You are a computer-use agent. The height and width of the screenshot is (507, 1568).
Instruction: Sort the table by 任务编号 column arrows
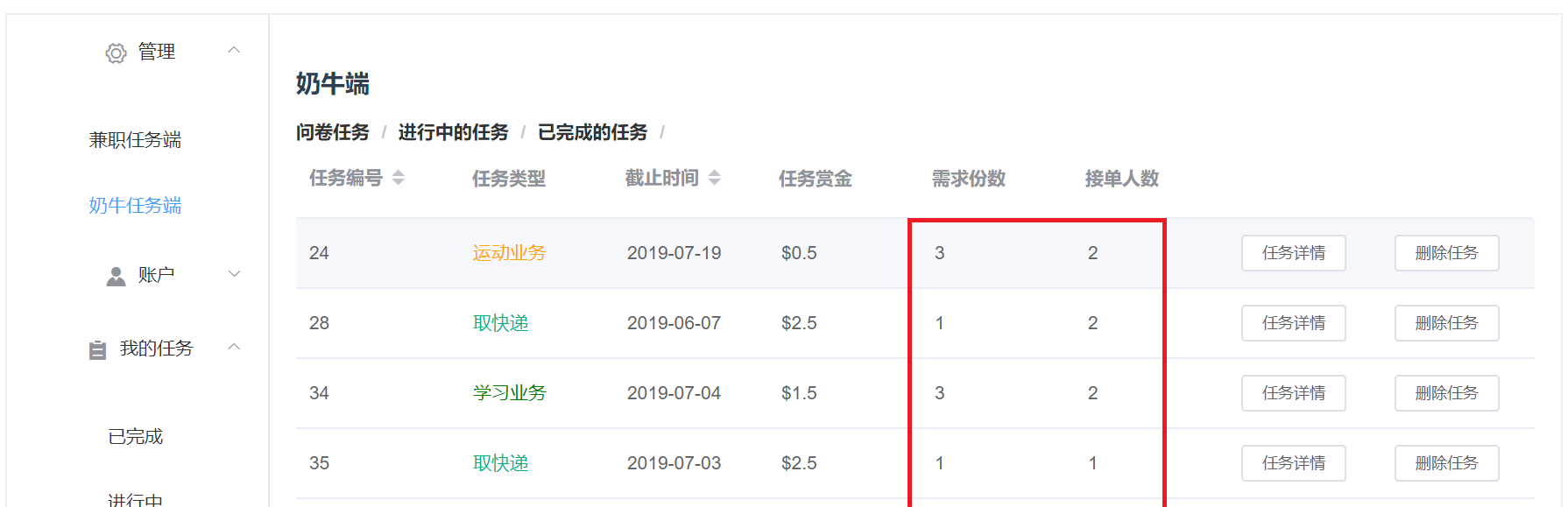[399, 178]
